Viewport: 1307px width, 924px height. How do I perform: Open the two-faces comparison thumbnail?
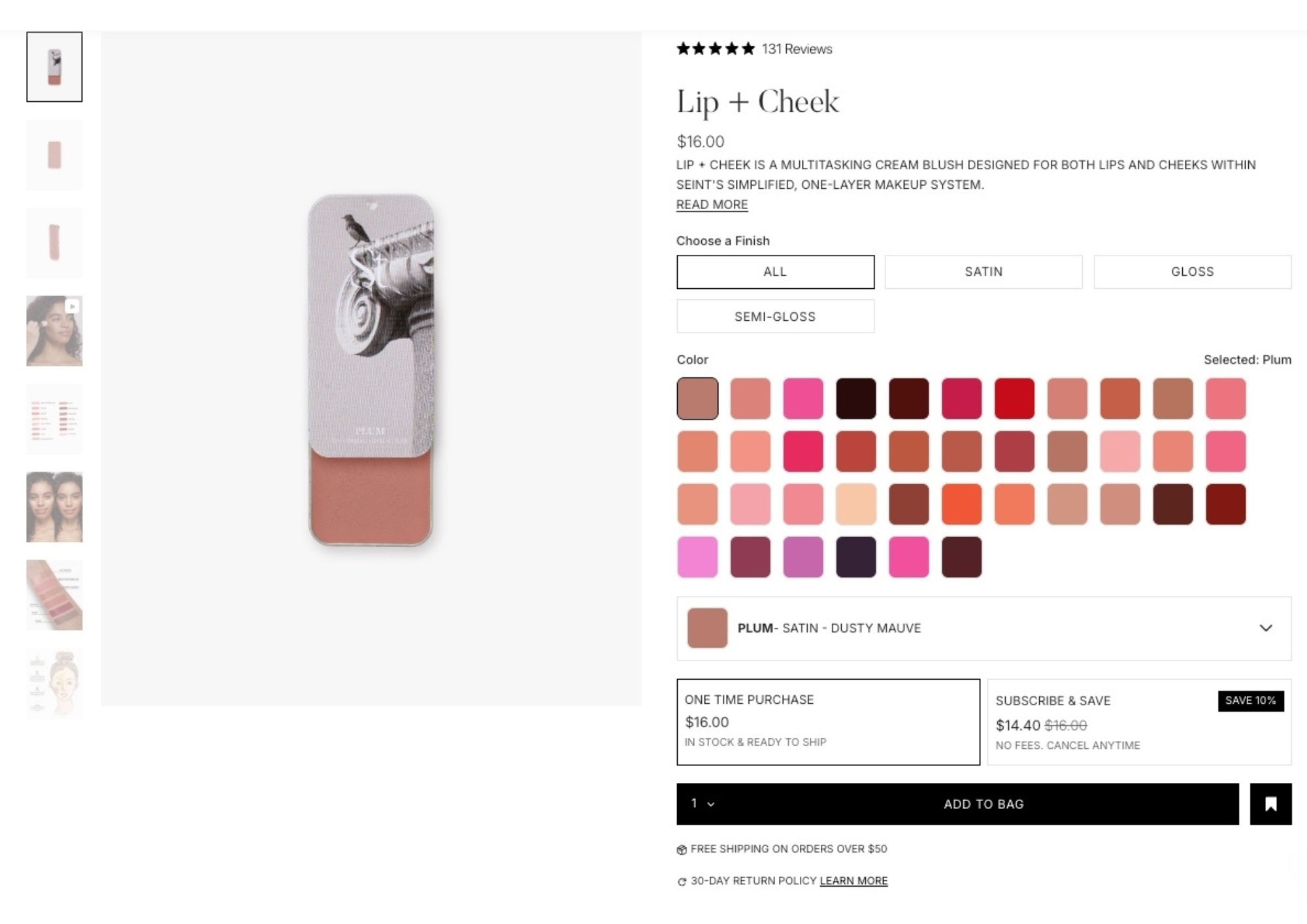click(x=54, y=507)
